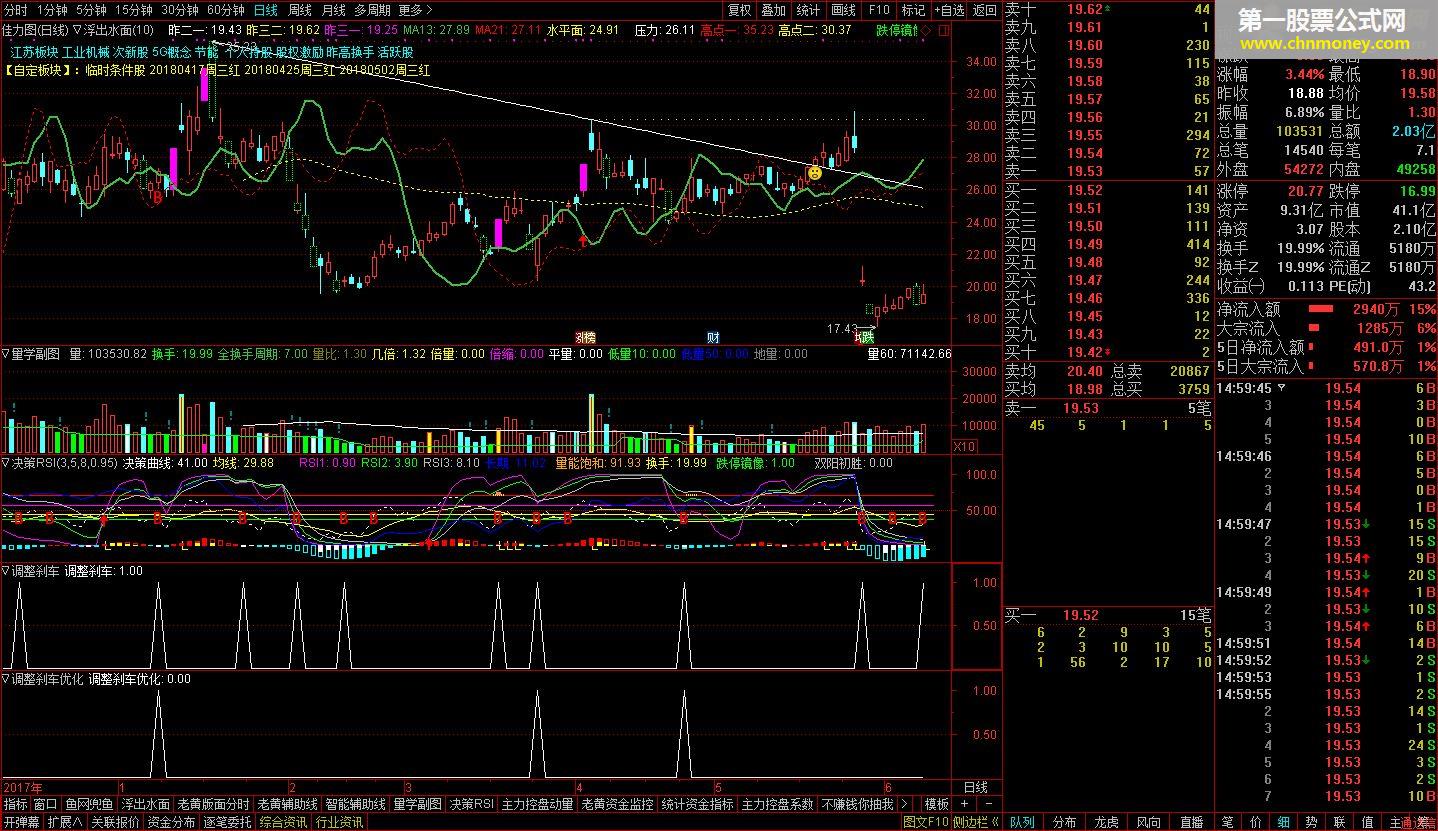Viewport: 1438px width, 831px height.
Task: Toggle the 开弹幕 option
Action: [x=21, y=822]
